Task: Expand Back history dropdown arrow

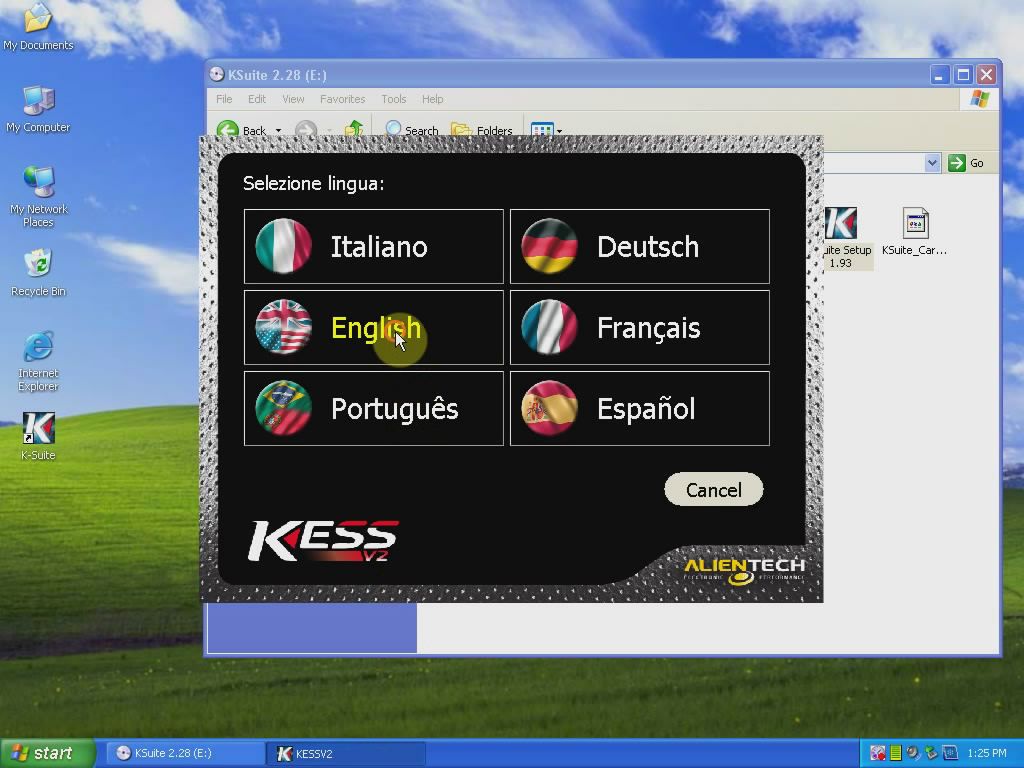Action: click(278, 130)
